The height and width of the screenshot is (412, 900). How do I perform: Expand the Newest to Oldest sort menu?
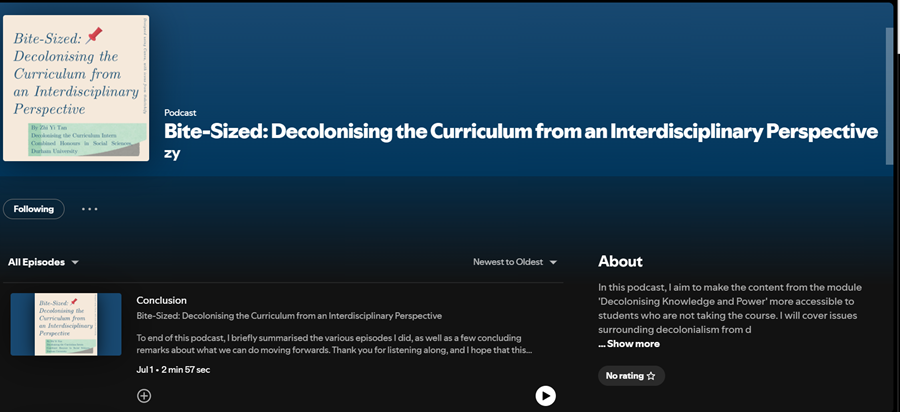click(x=515, y=262)
